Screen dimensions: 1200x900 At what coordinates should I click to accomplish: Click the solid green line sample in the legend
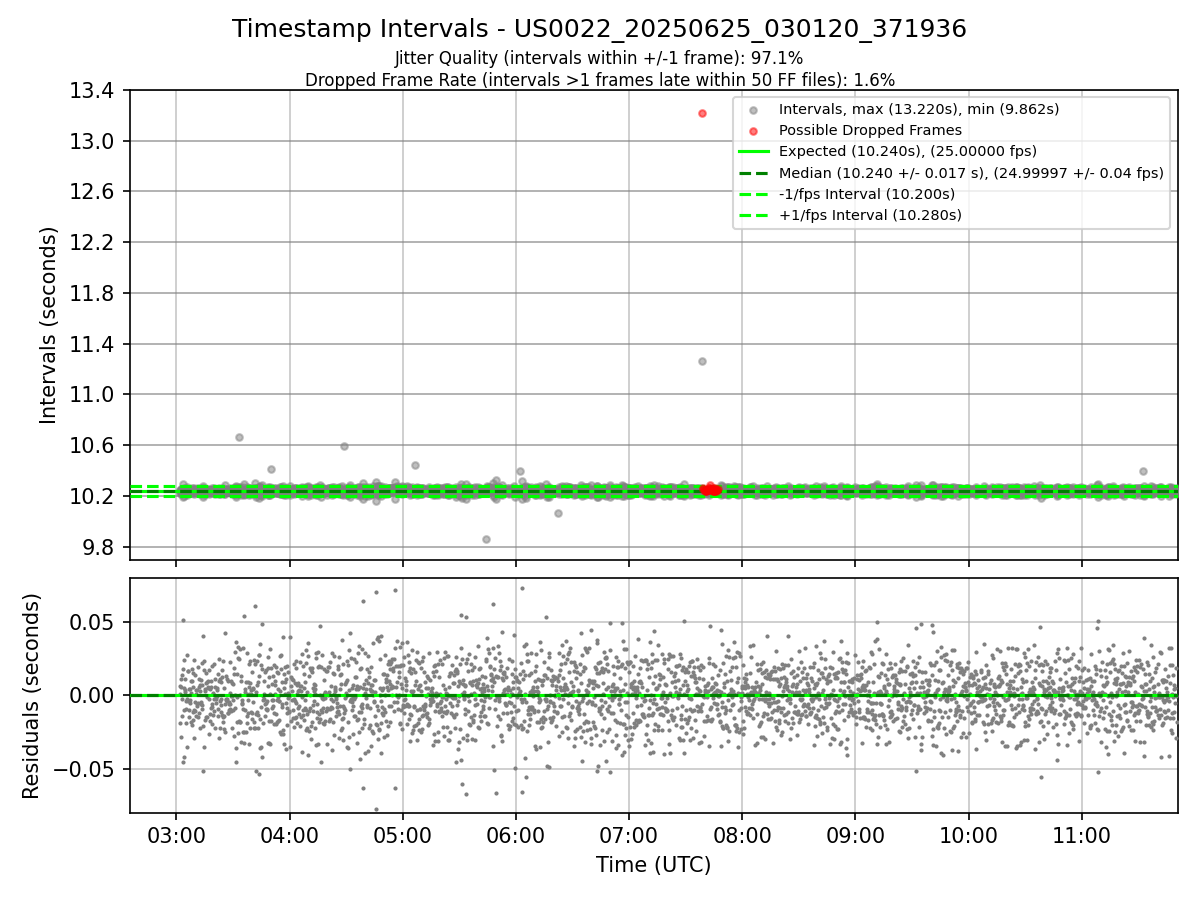pyautogui.click(x=754, y=152)
